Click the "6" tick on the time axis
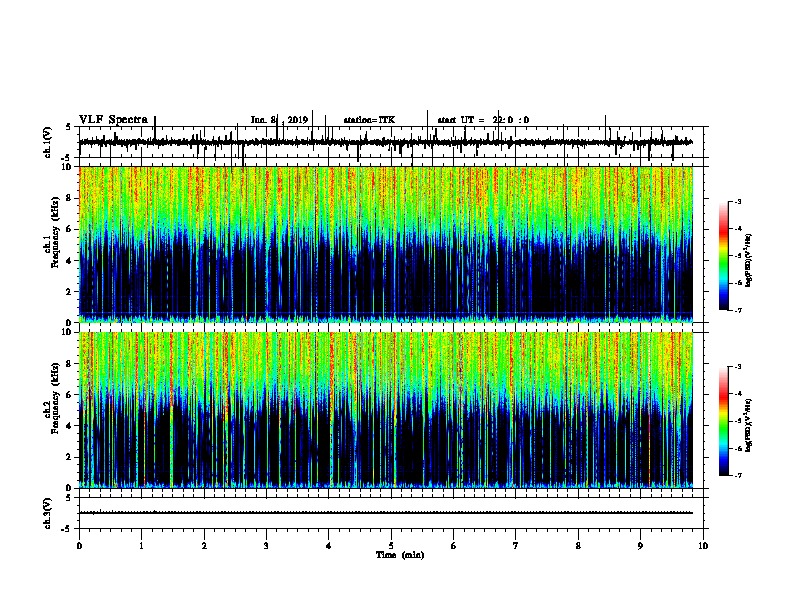 tap(454, 546)
